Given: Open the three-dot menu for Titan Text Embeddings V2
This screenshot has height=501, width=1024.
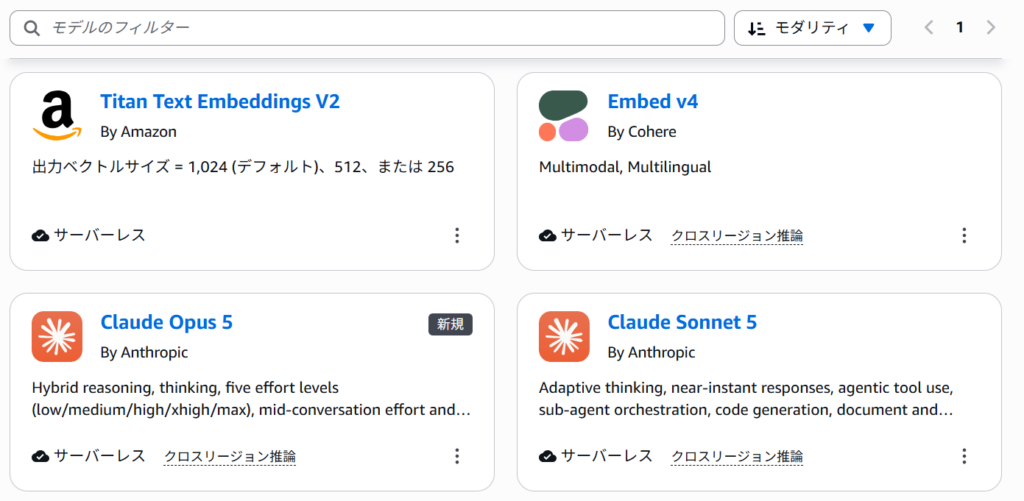Looking at the screenshot, I should pyautogui.click(x=457, y=235).
